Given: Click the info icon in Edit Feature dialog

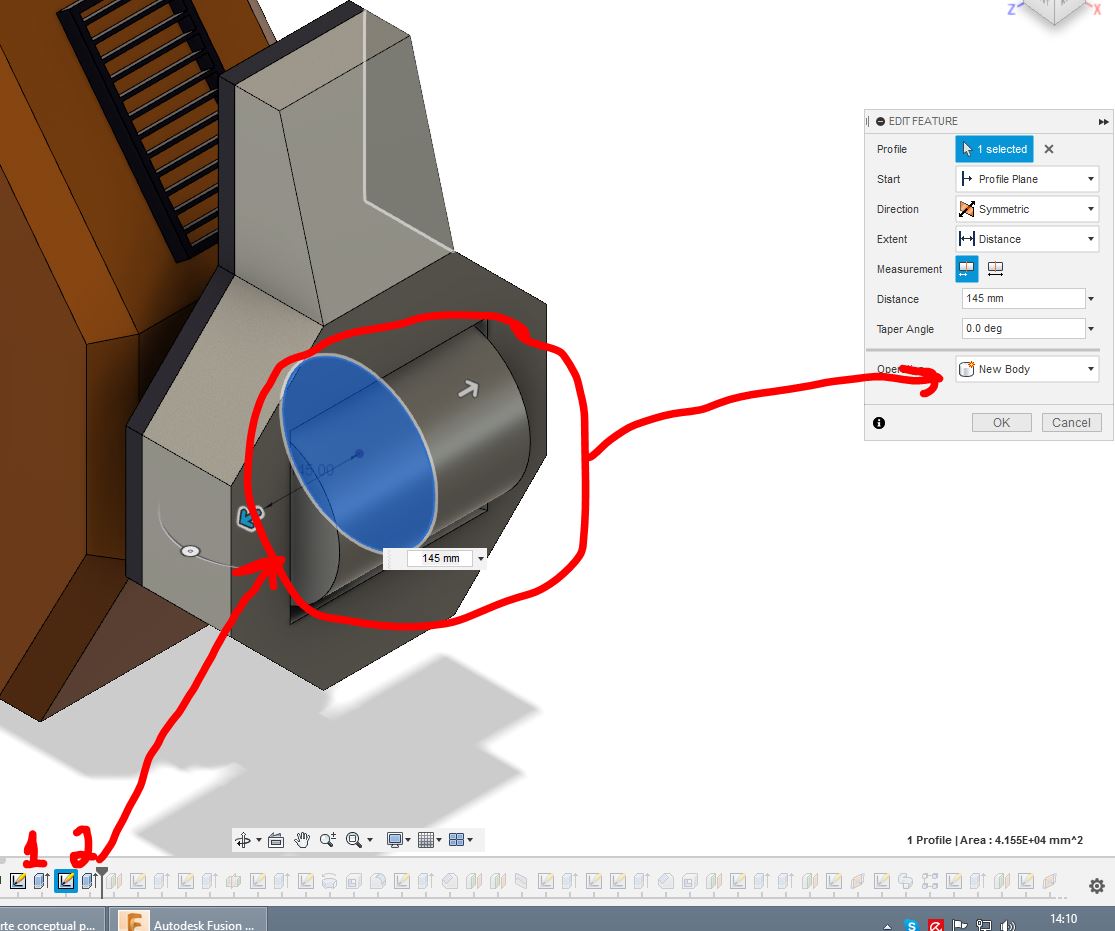Looking at the screenshot, I should [x=879, y=423].
